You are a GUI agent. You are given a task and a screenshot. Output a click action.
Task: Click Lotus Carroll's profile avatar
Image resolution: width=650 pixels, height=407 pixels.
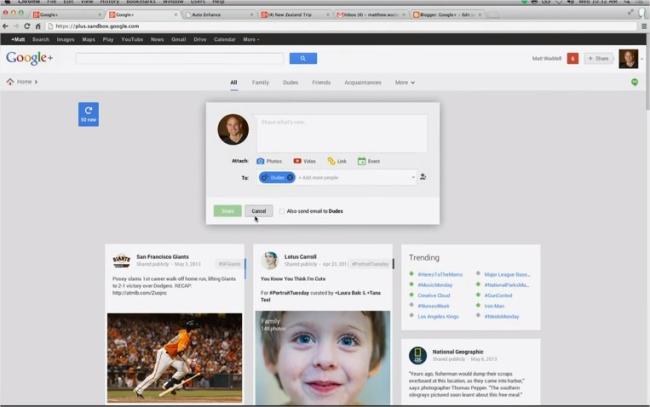[x=270, y=260]
